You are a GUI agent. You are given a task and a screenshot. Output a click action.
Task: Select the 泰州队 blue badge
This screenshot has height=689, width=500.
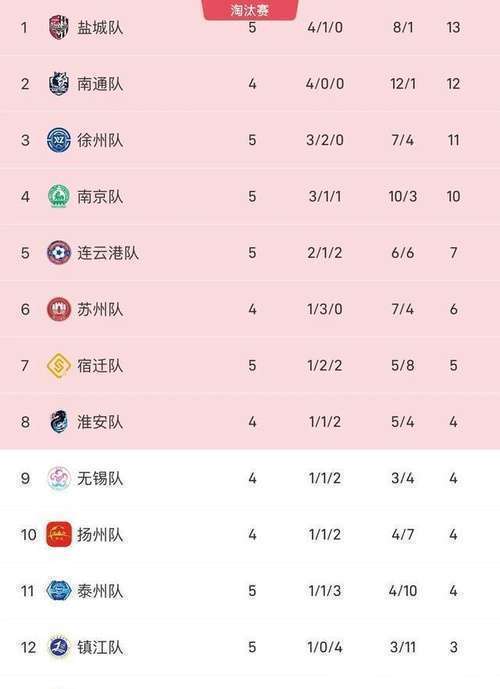pos(59,591)
